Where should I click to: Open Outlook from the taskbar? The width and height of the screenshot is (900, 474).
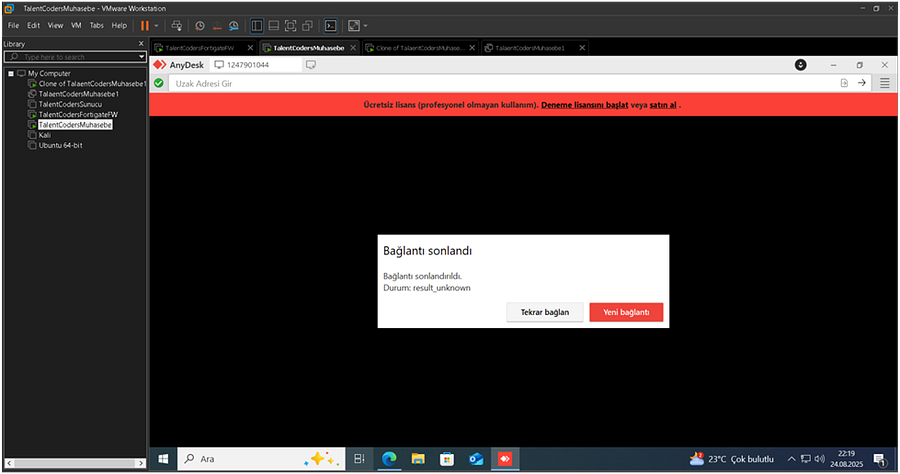(476, 459)
